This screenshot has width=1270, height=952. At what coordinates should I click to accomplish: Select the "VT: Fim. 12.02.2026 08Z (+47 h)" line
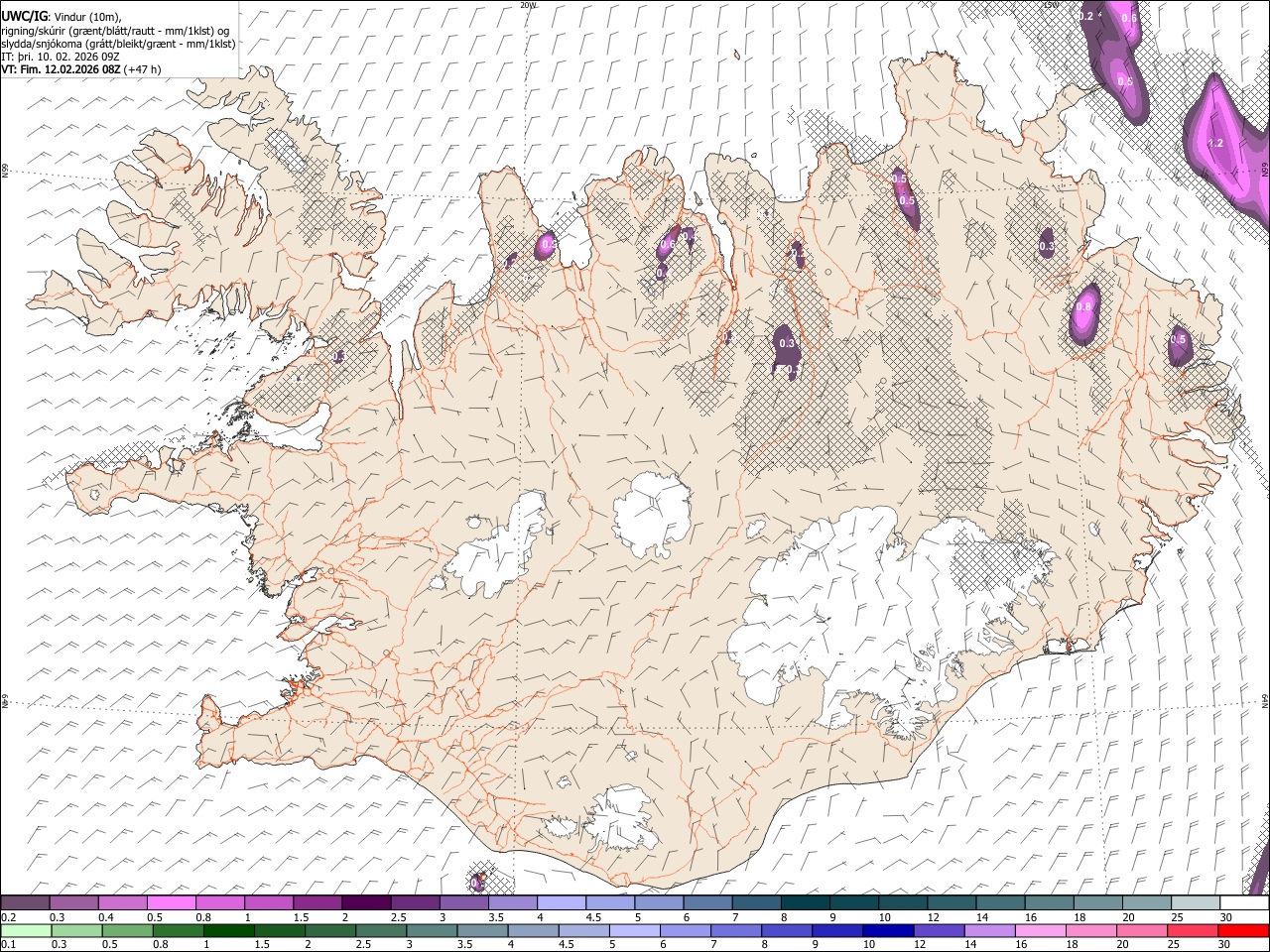[x=81, y=69]
